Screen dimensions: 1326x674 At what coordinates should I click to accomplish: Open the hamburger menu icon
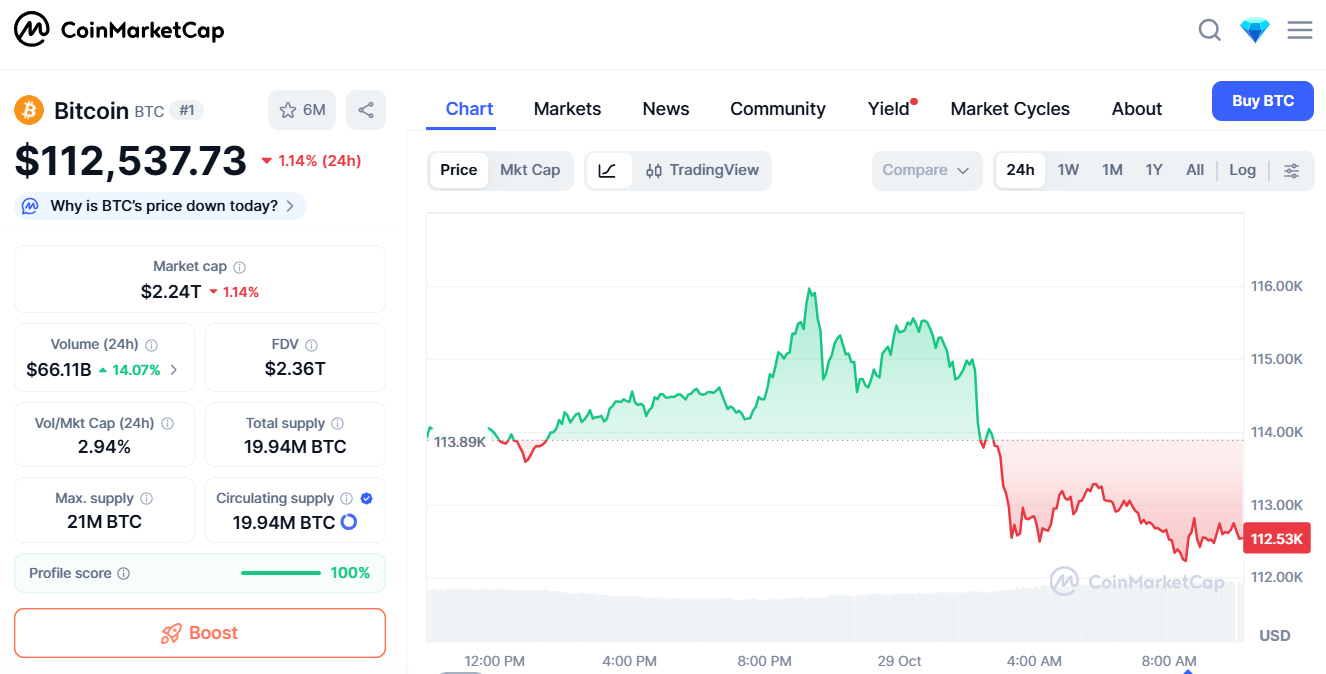point(1299,30)
